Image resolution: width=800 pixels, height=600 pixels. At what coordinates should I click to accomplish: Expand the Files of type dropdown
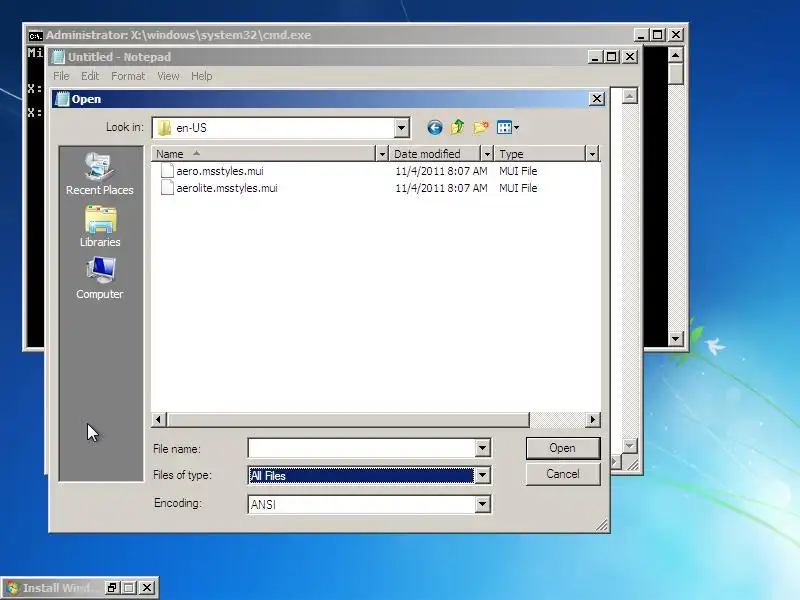coord(483,476)
